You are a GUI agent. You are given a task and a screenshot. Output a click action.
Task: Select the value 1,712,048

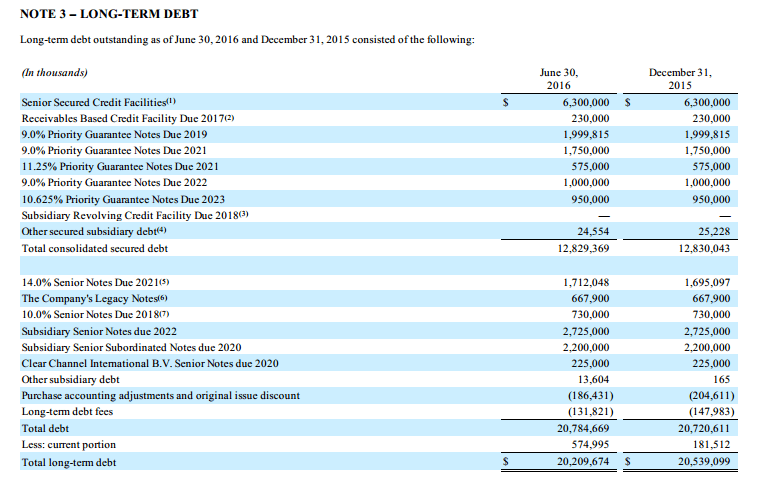click(x=586, y=282)
